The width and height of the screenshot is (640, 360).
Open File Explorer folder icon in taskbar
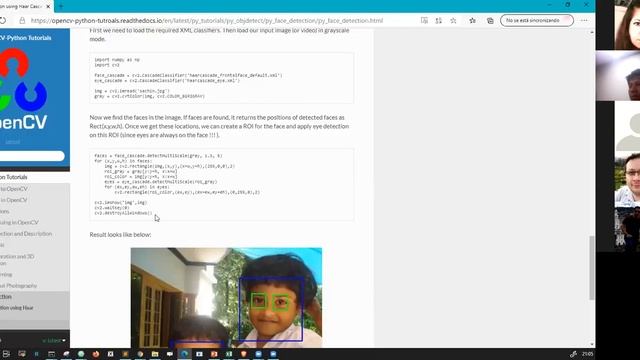tap(155, 354)
